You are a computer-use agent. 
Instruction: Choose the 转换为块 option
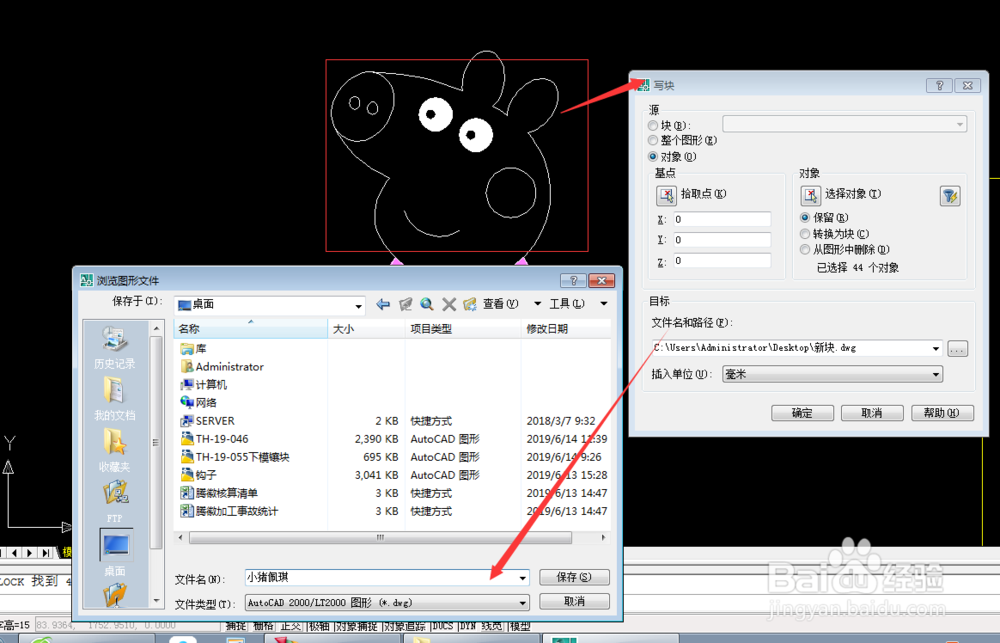(x=805, y=234)
